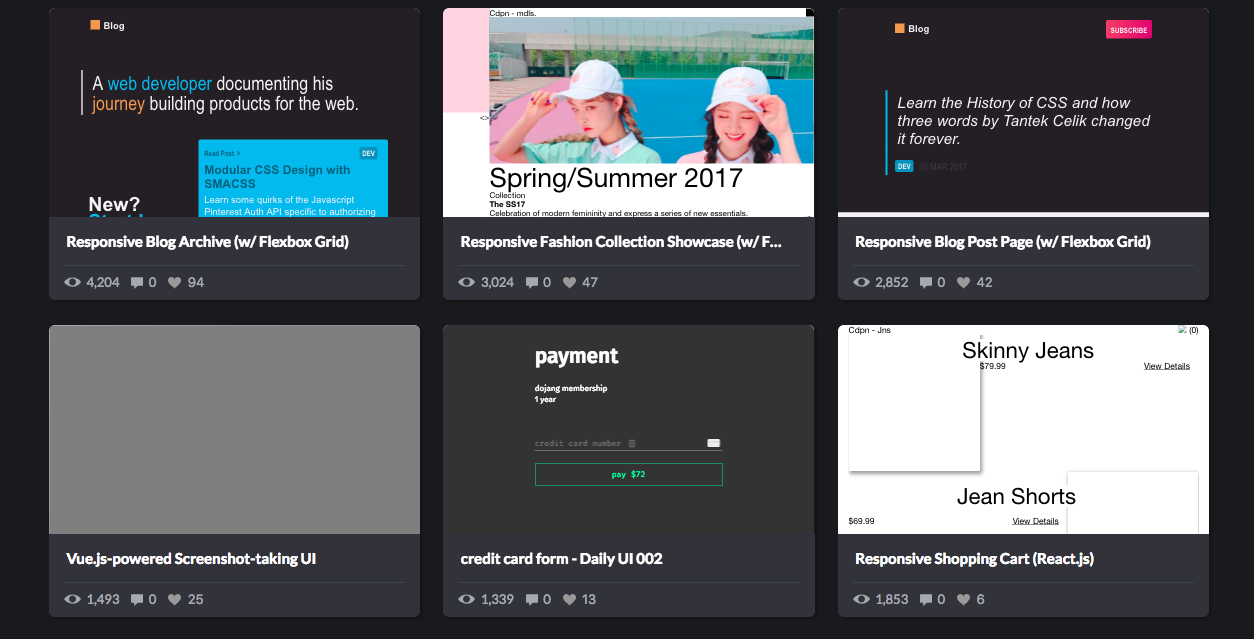This screenshot has height=639, width=1254.
Task: Open Responsive Blog Archive pen title
Action: click(x=207, y=242)
